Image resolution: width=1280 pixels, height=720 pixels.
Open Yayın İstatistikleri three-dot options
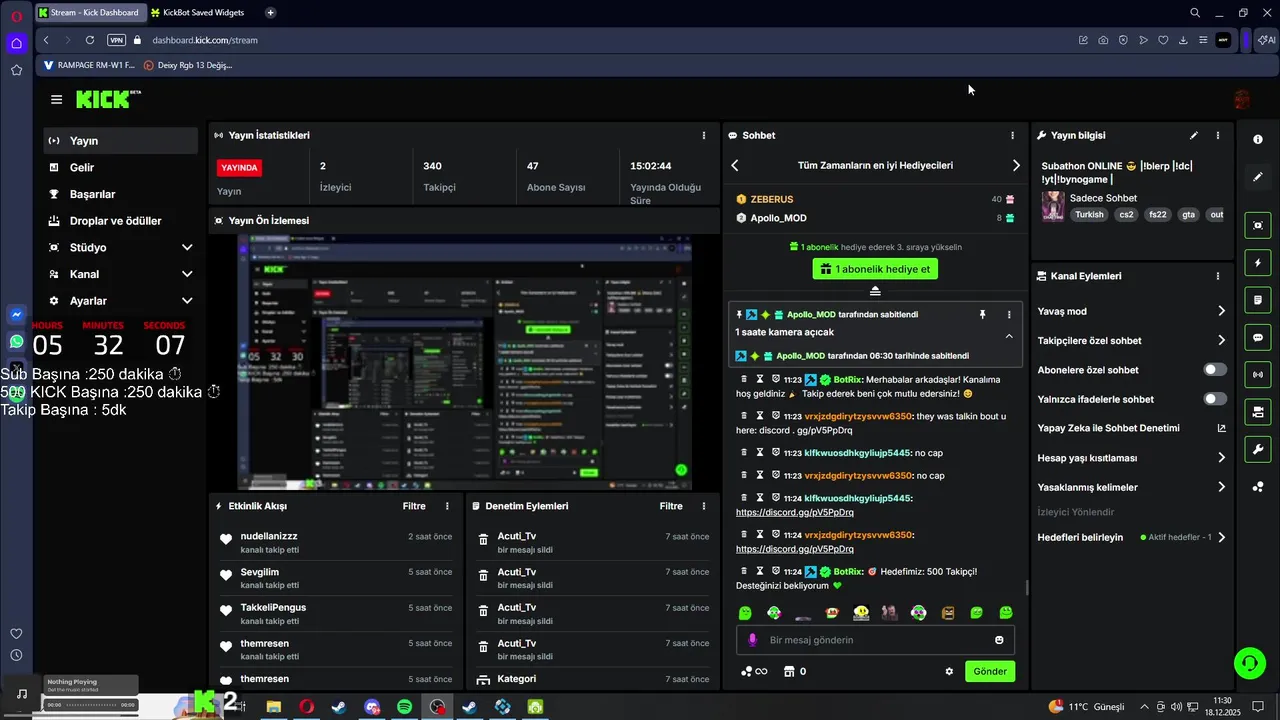[704, 135]
